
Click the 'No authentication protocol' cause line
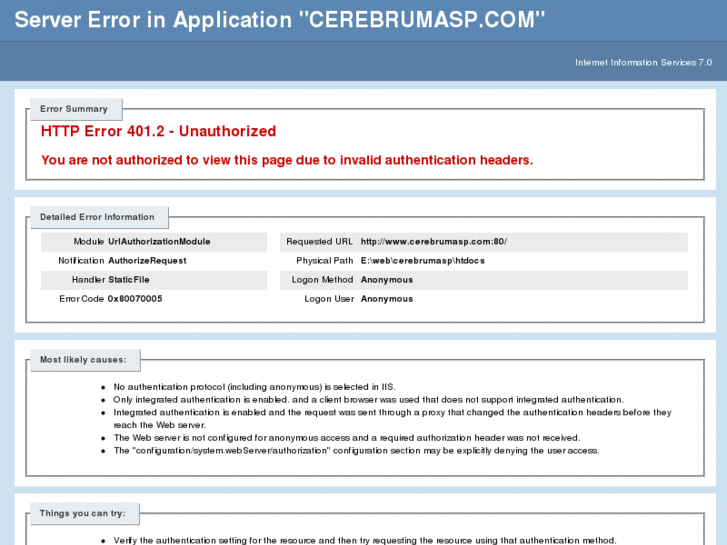pyautogui.click(x=255, y=387)
